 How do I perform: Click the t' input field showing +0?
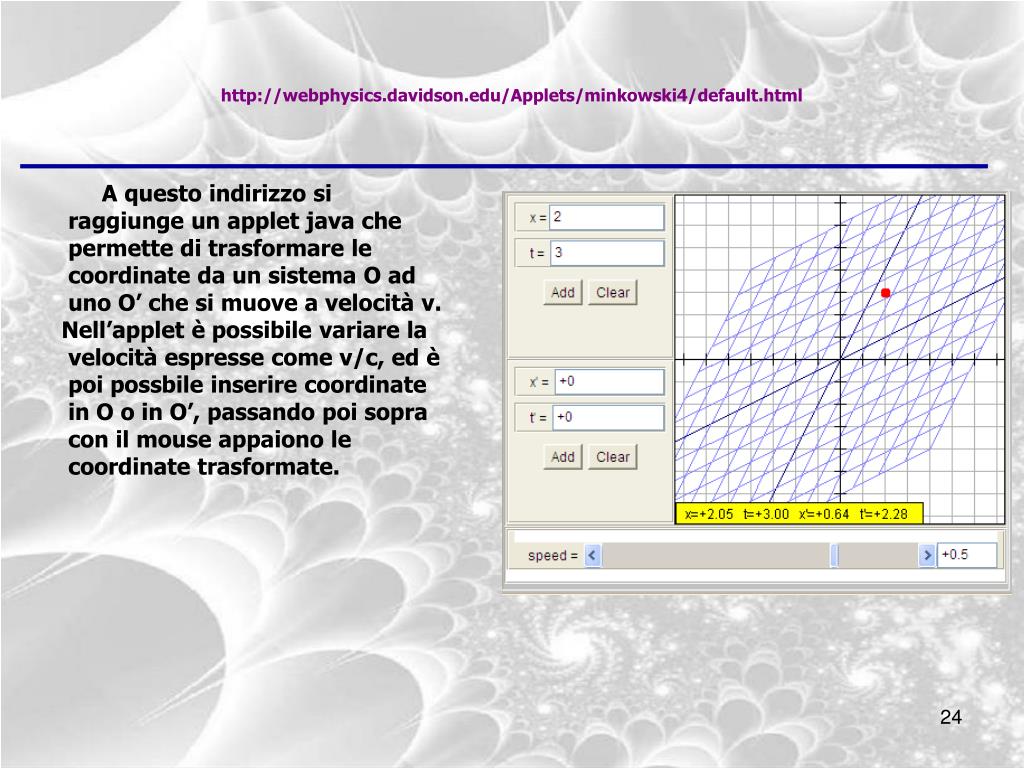[x=608, y=418]
